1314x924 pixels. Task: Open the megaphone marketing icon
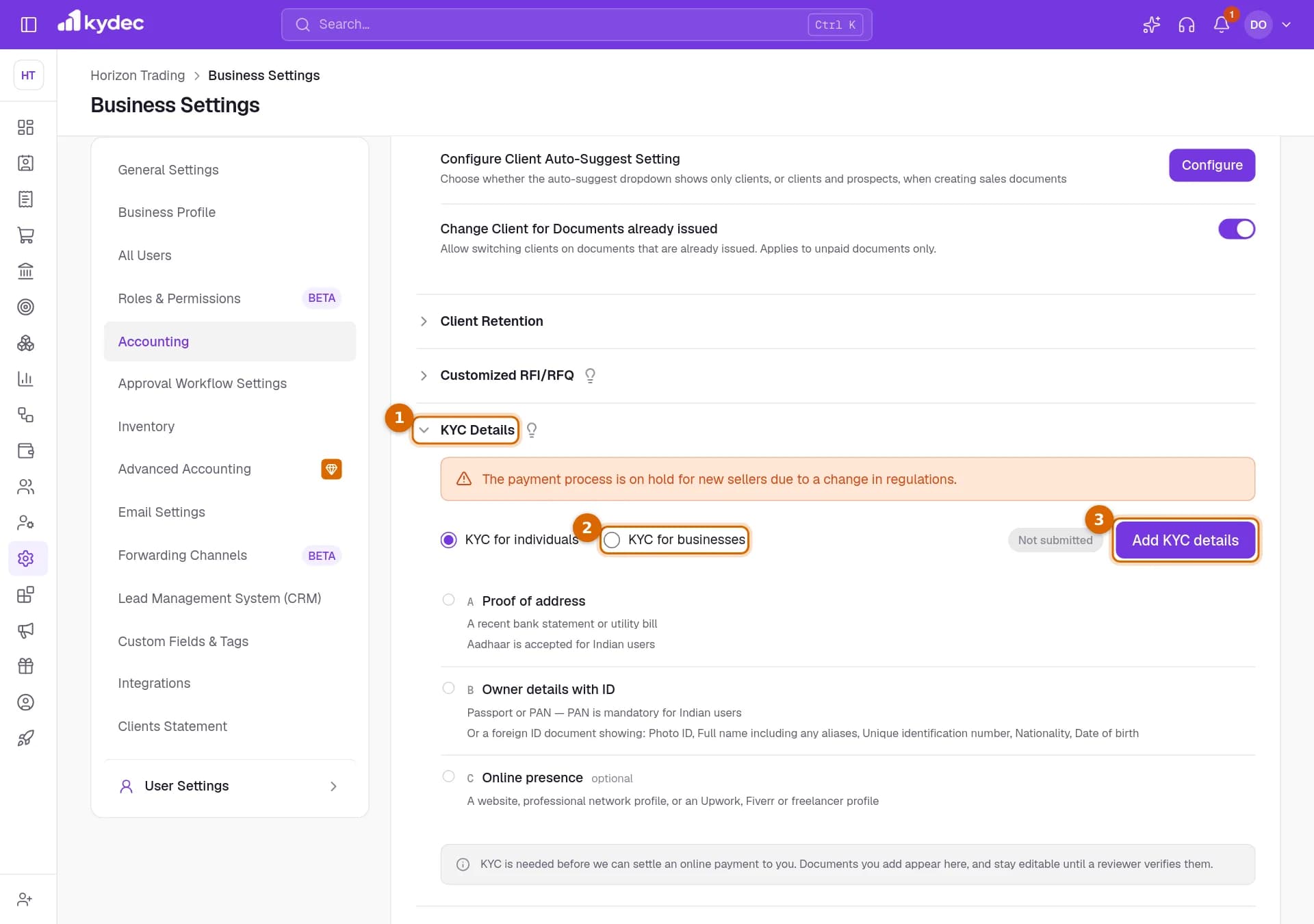tap(25, 630)
